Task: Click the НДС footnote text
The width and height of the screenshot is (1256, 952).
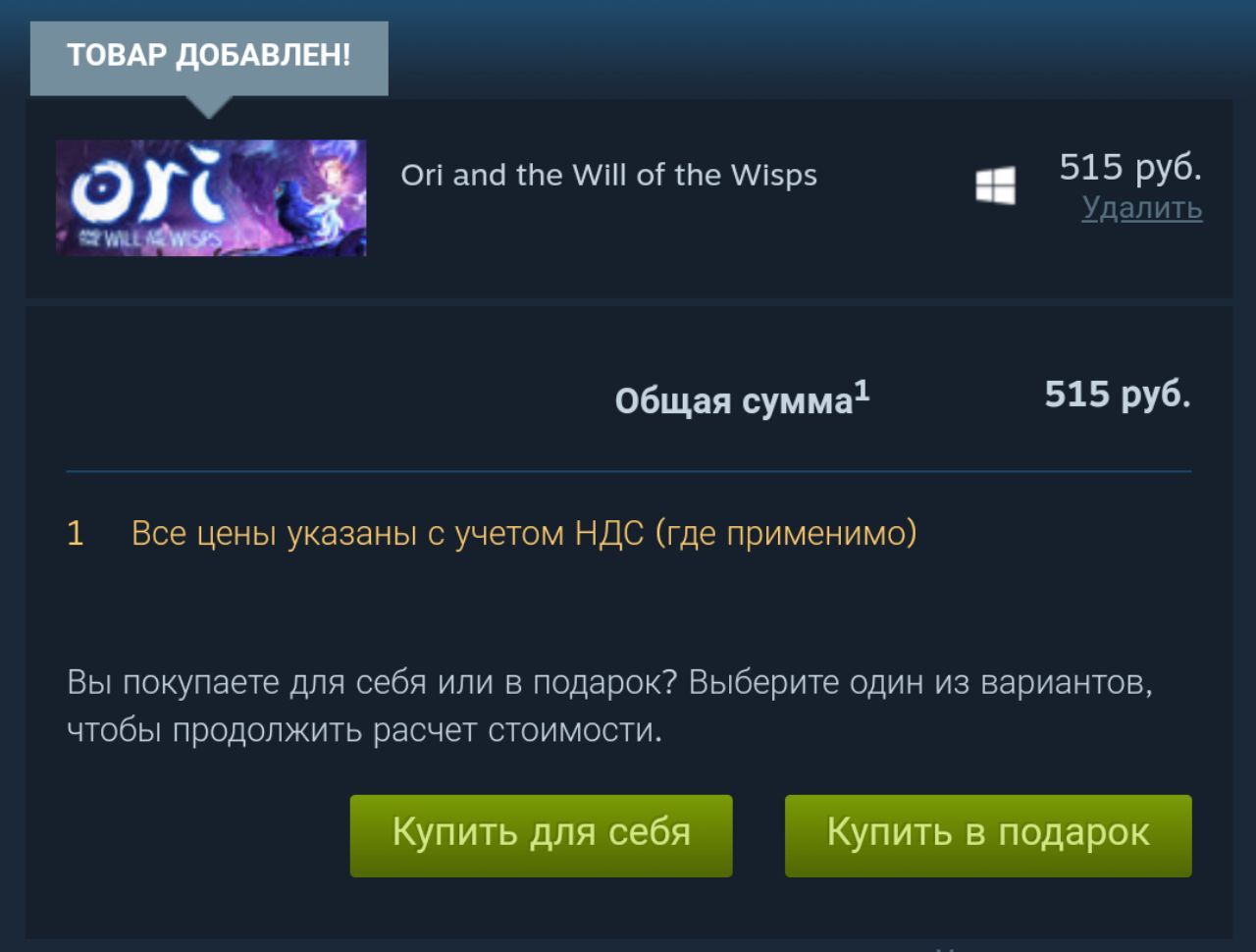Action: point(524,533)
